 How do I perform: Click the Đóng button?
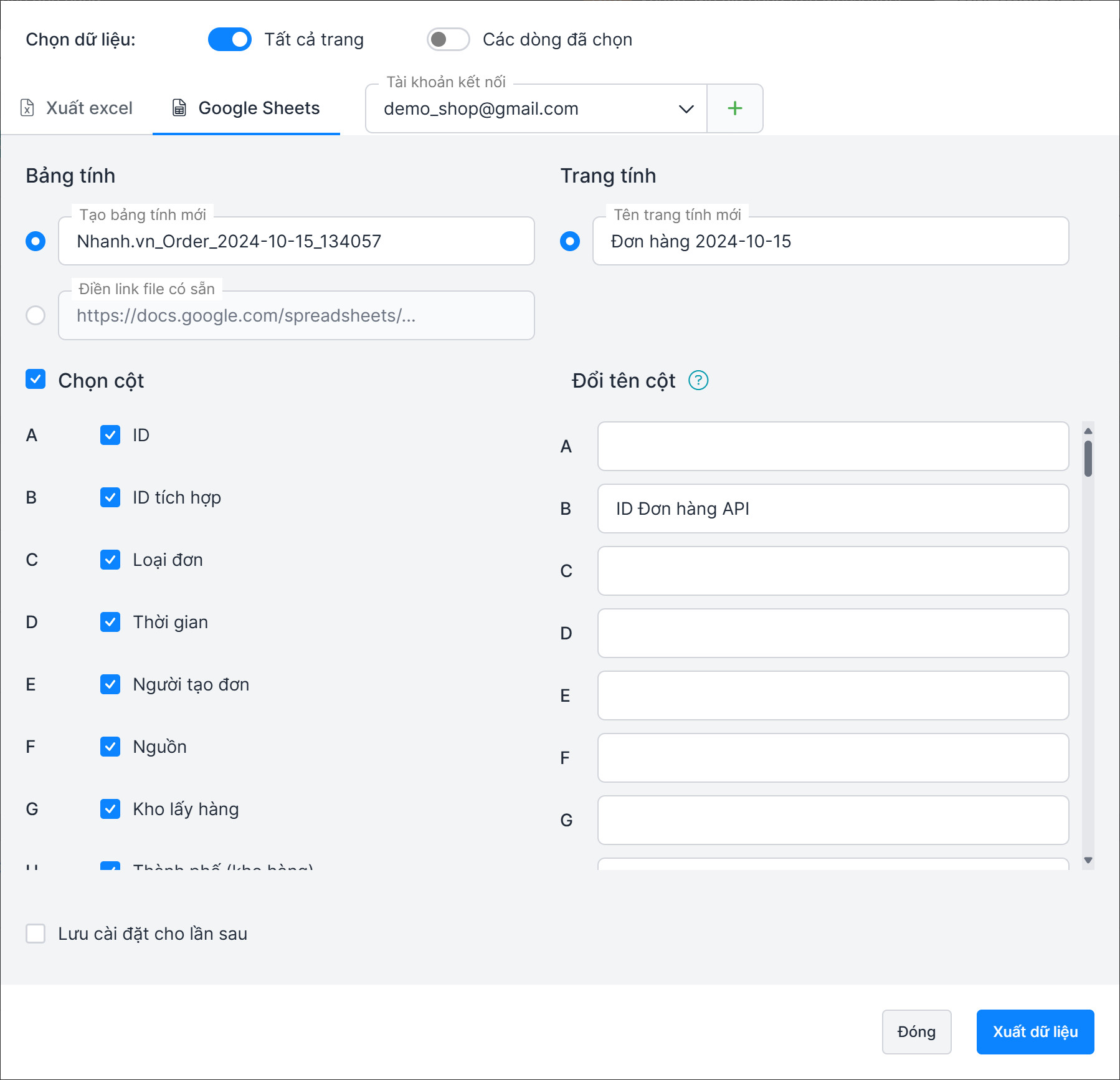[916, 1032]
